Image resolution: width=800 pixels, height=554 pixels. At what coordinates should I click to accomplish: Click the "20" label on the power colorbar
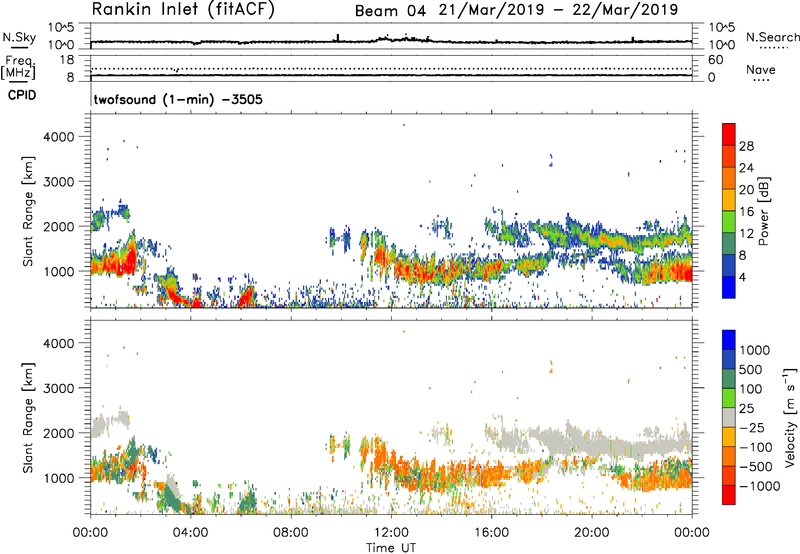click(x=746, y=190)
